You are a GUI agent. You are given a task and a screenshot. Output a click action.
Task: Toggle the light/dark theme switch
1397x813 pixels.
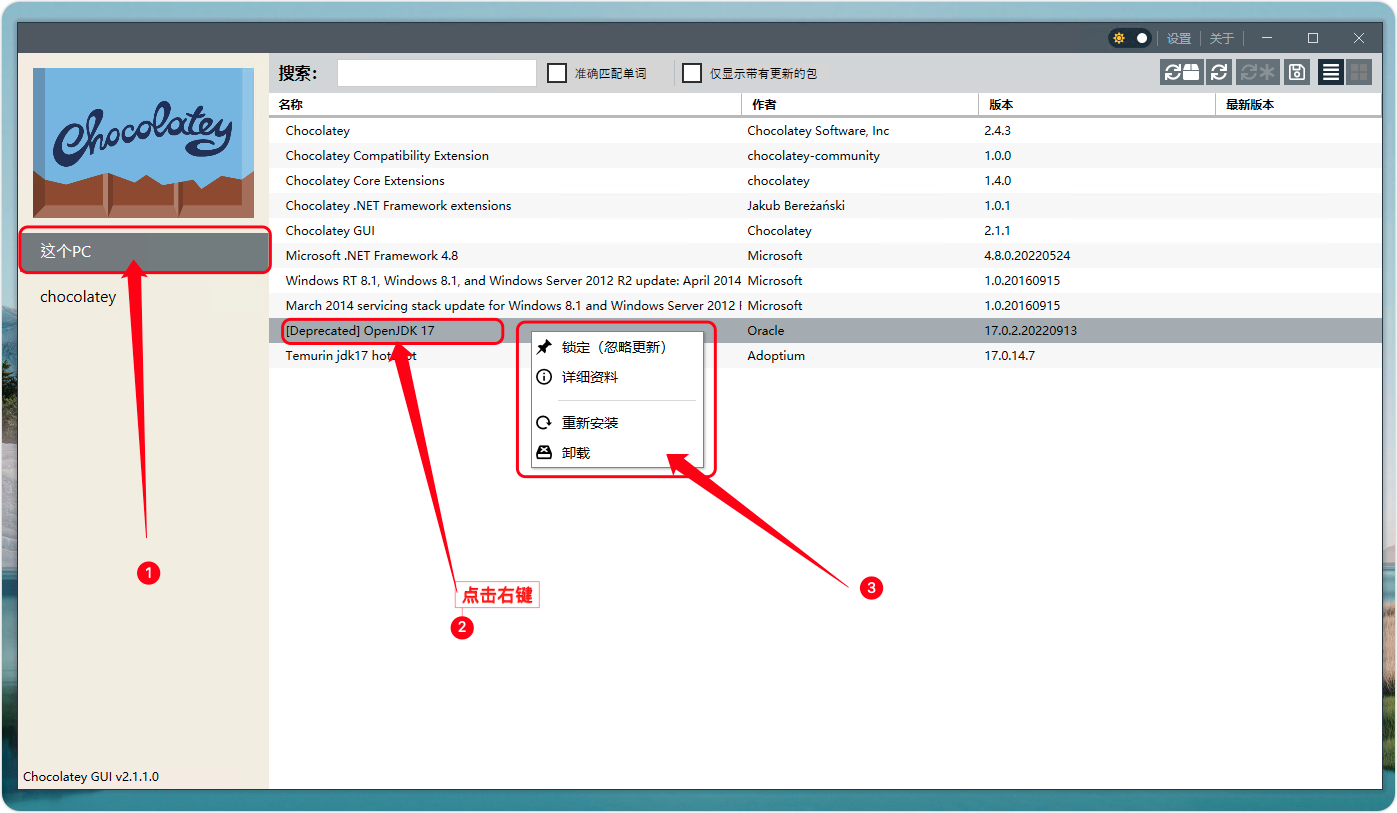click(1130, 38)
